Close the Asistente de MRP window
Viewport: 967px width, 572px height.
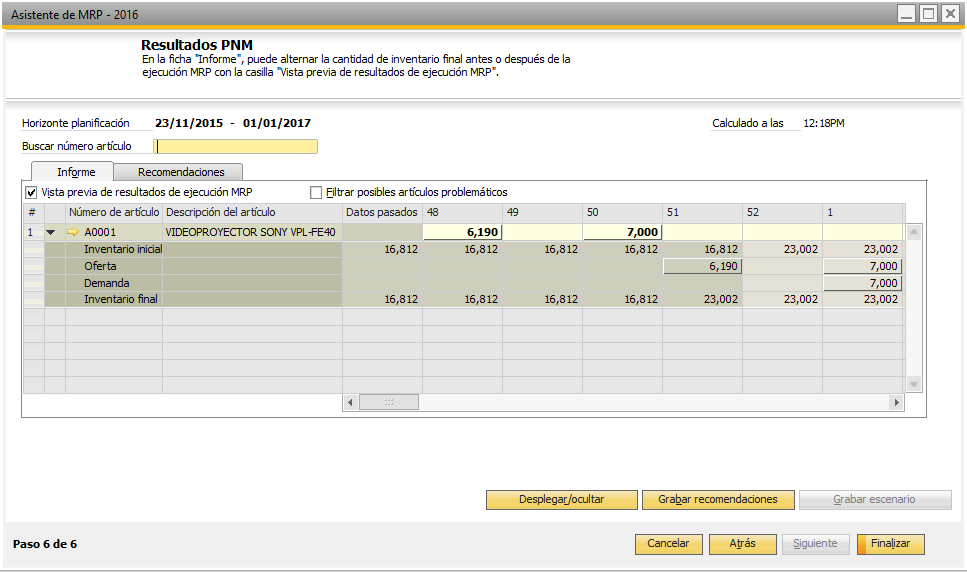tap(950, 14)
